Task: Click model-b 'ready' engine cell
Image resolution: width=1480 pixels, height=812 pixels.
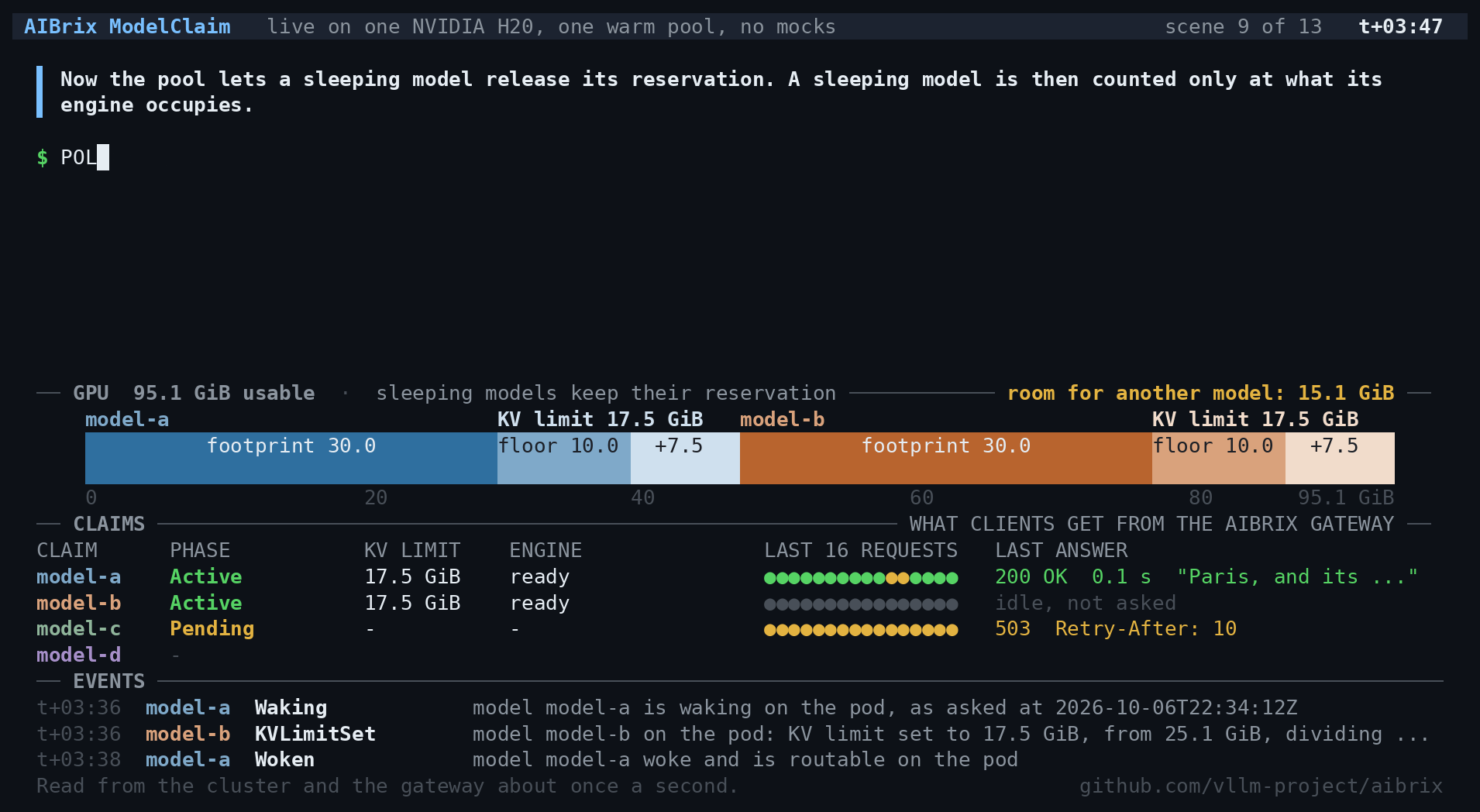Action: point(539,603)
